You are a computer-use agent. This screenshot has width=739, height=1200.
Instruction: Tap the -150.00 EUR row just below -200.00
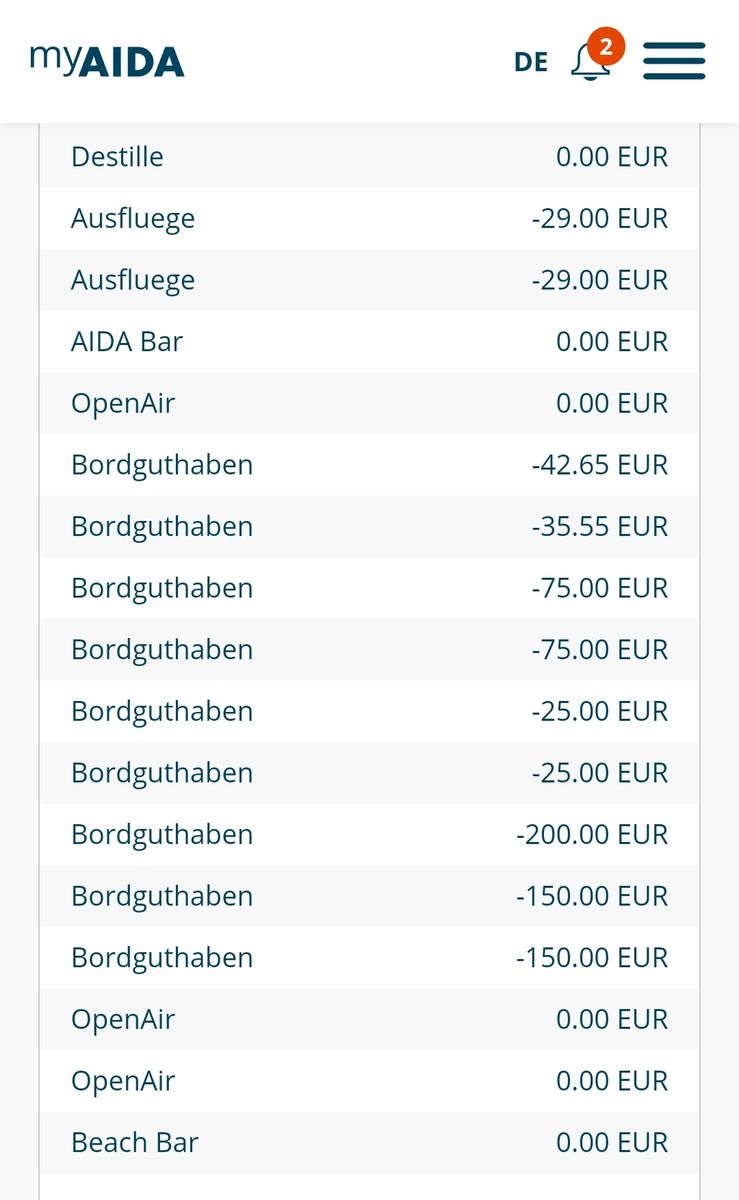592,896
